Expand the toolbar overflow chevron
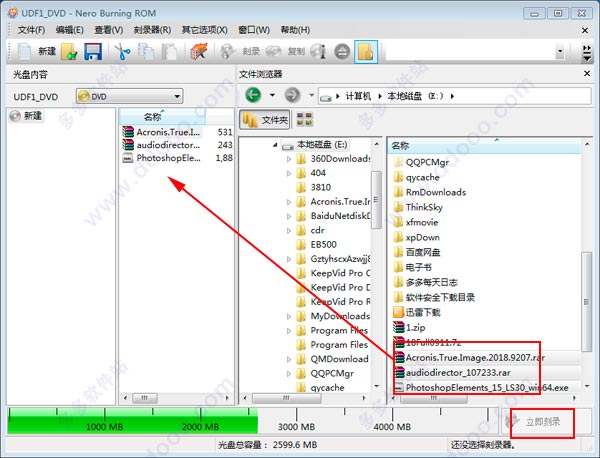 586,53
